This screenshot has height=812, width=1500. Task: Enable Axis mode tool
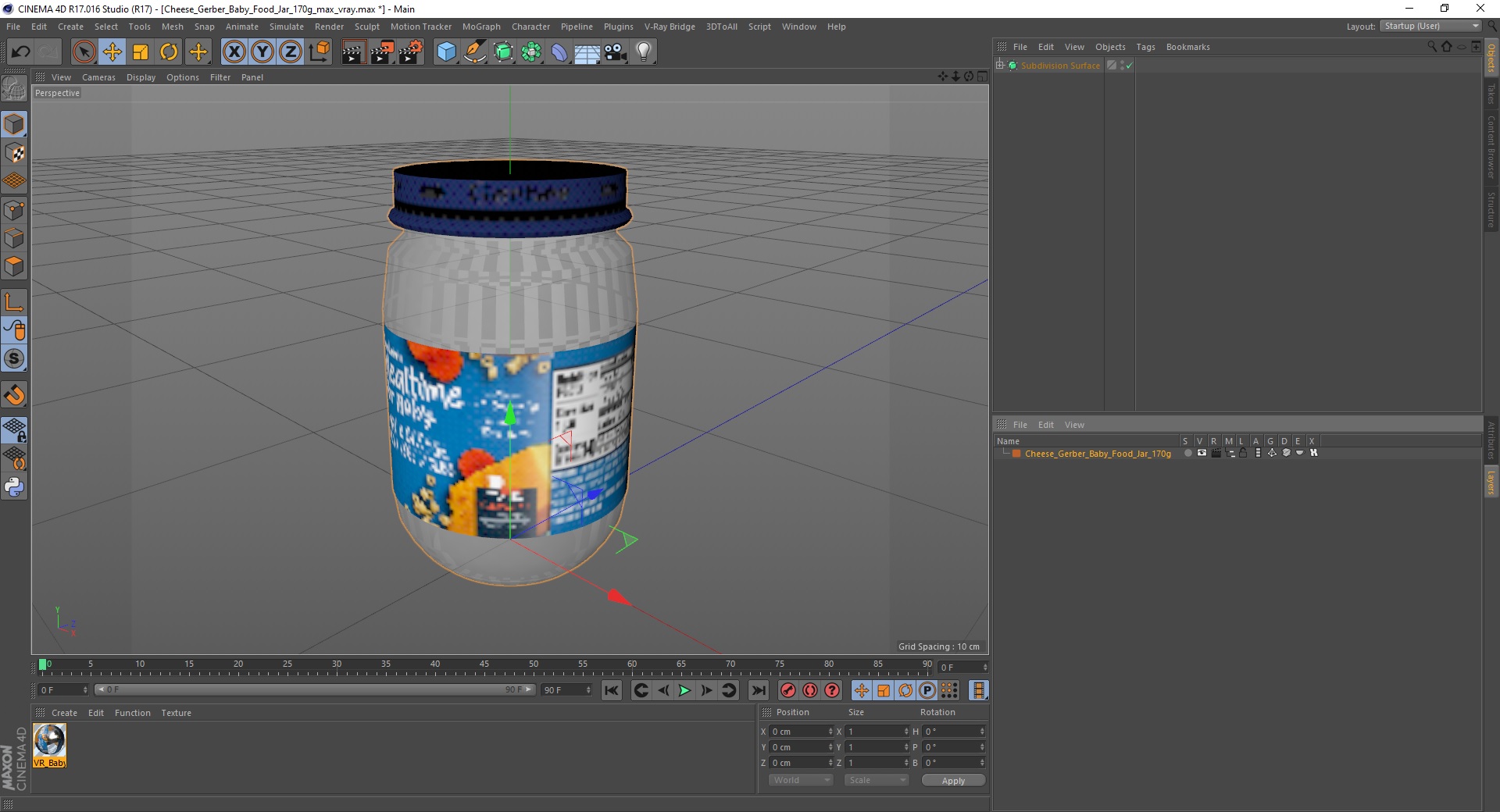(14, 302)
